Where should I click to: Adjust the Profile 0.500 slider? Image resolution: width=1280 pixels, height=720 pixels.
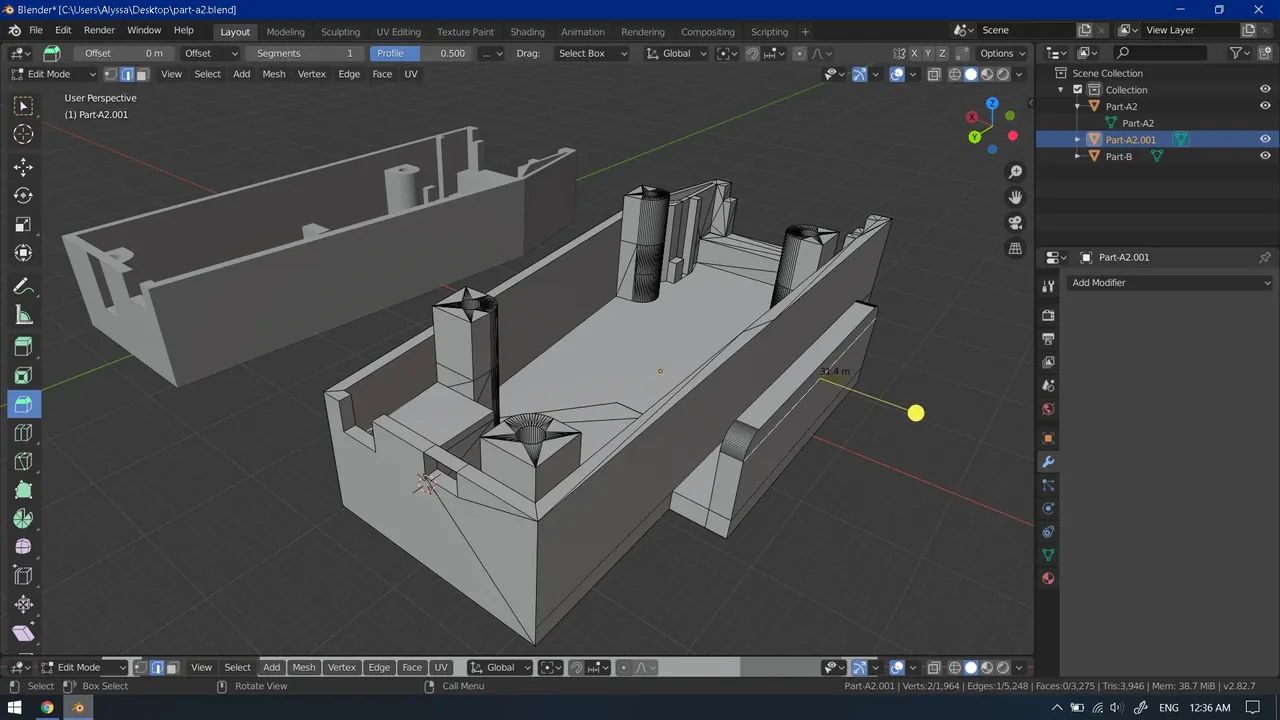(x=421, y=53)
